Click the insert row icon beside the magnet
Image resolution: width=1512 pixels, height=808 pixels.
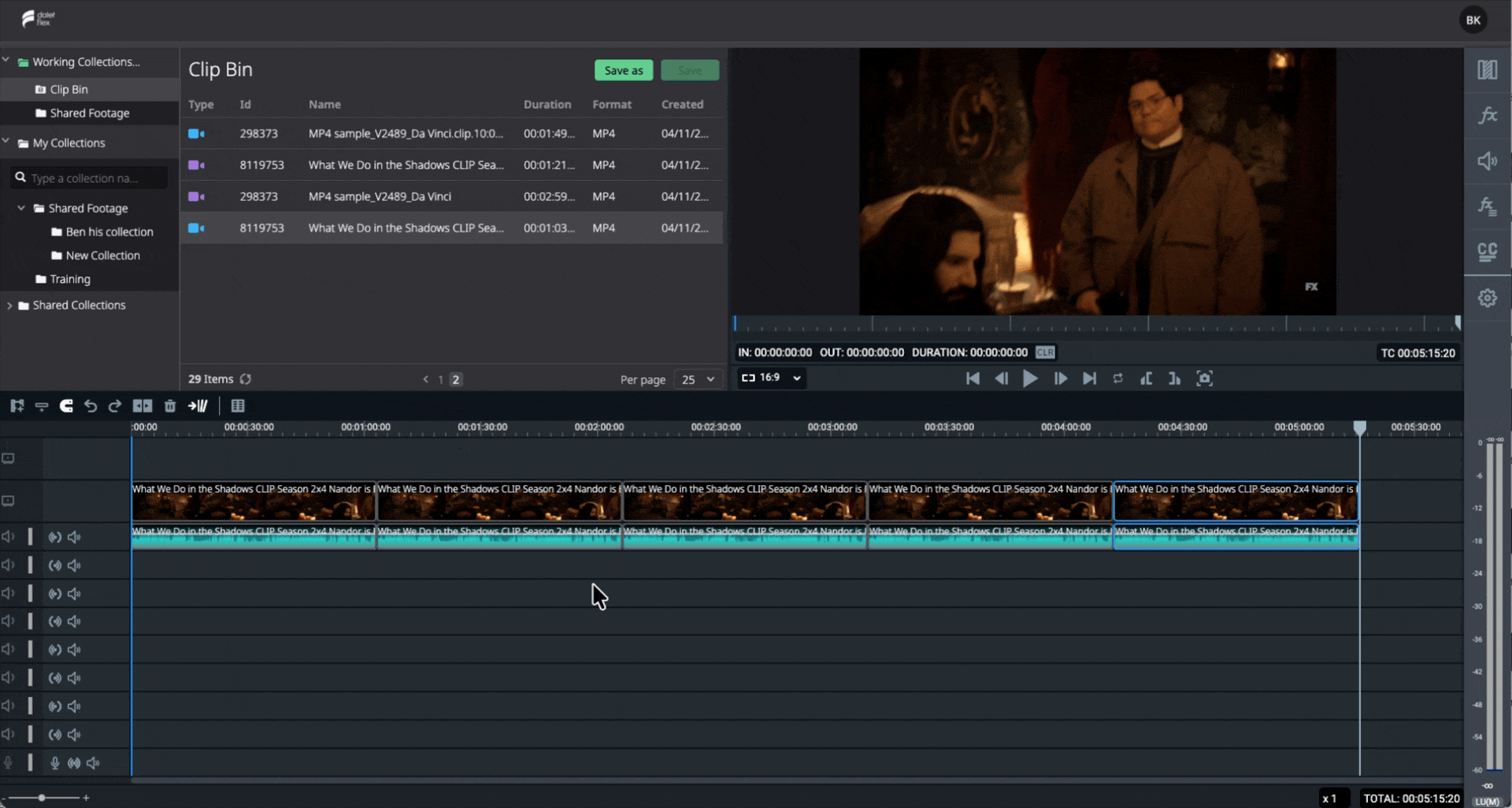coord(42,406)
